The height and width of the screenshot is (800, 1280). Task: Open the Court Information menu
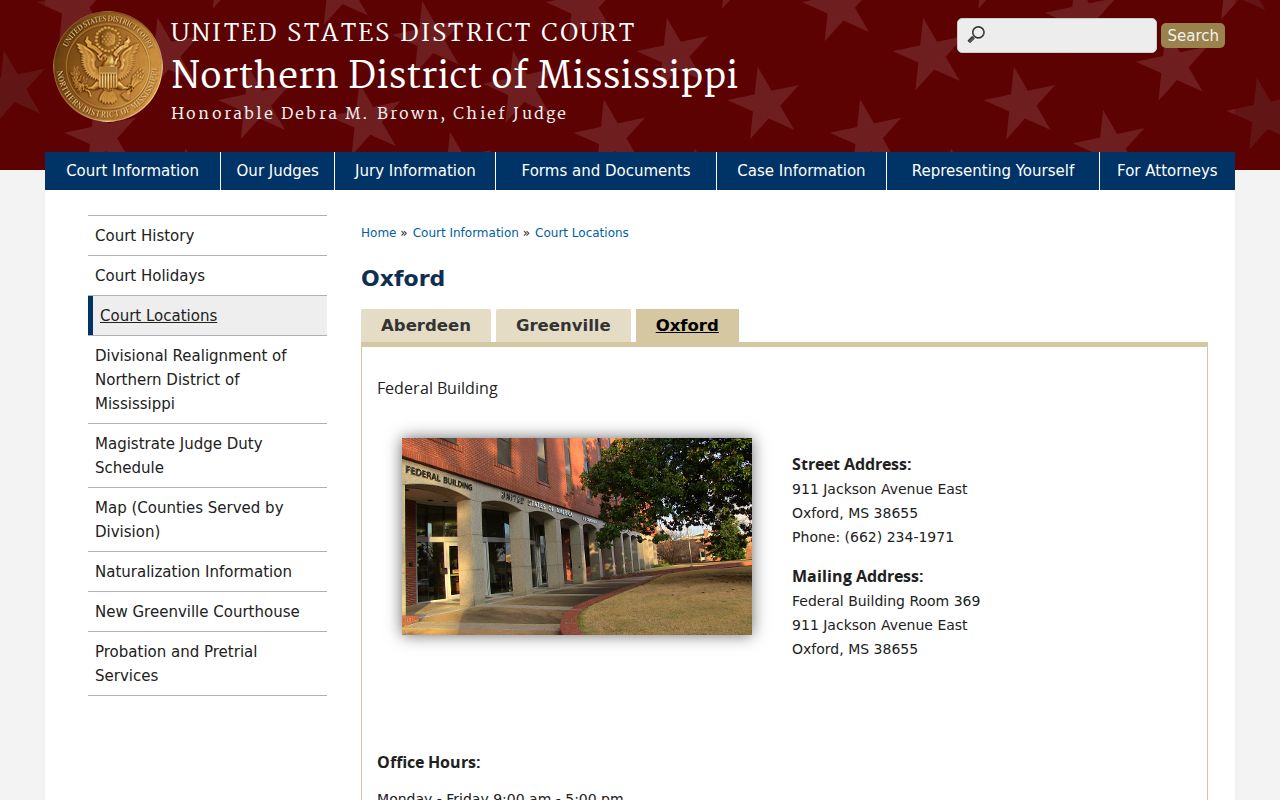click(132, 171)
